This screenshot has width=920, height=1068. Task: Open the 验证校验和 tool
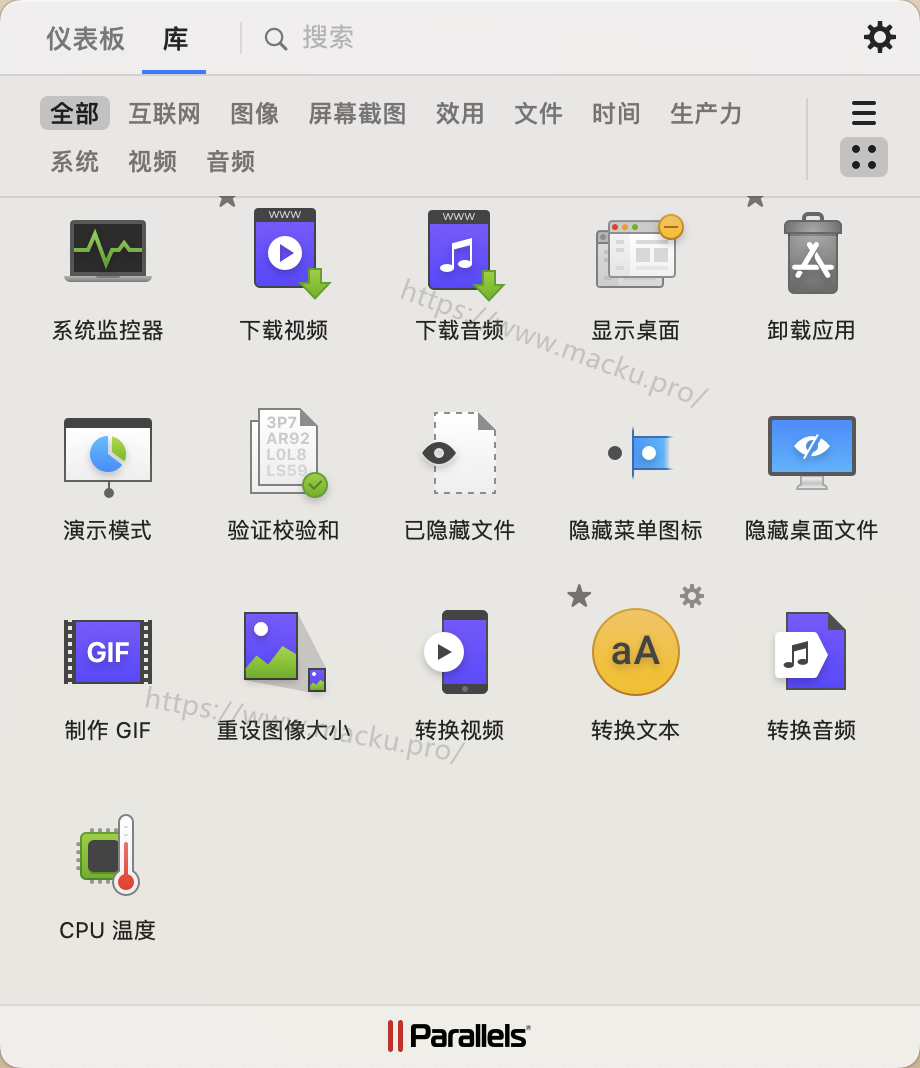286,452
